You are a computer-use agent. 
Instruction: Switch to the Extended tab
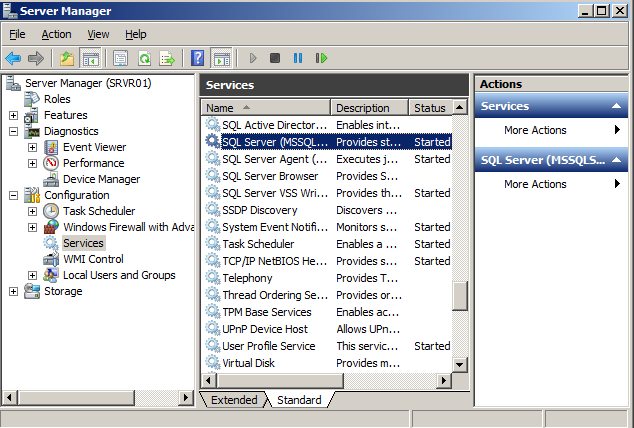(x=234, y=400)
